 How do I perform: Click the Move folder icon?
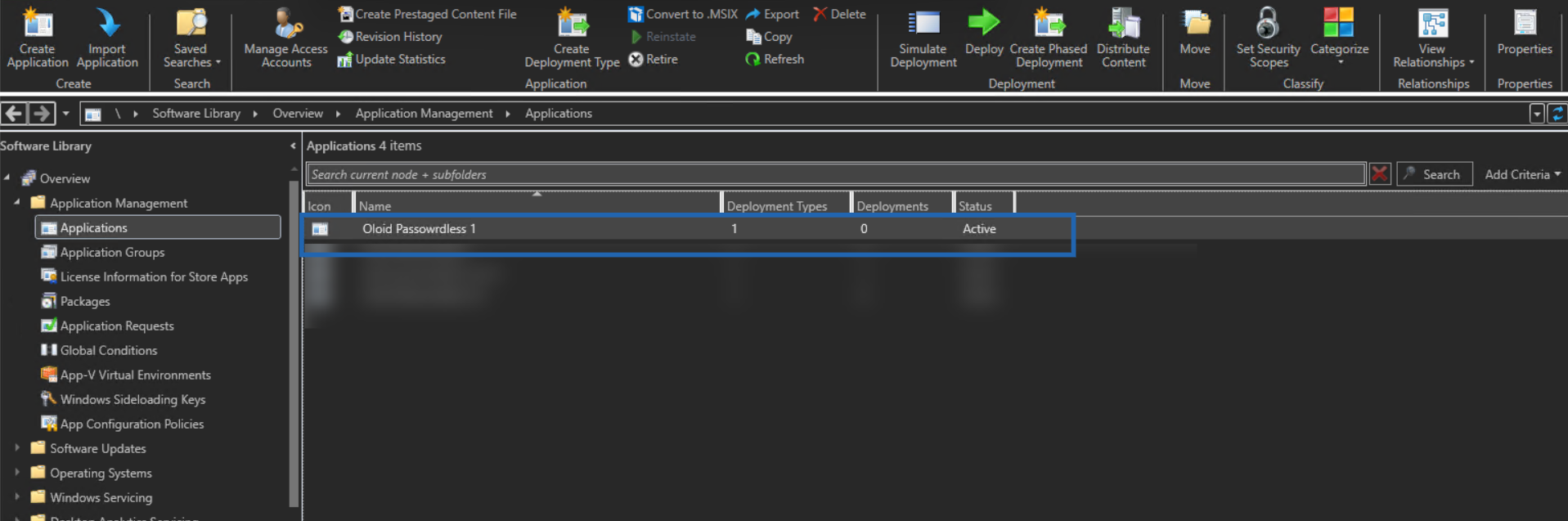1196,23
